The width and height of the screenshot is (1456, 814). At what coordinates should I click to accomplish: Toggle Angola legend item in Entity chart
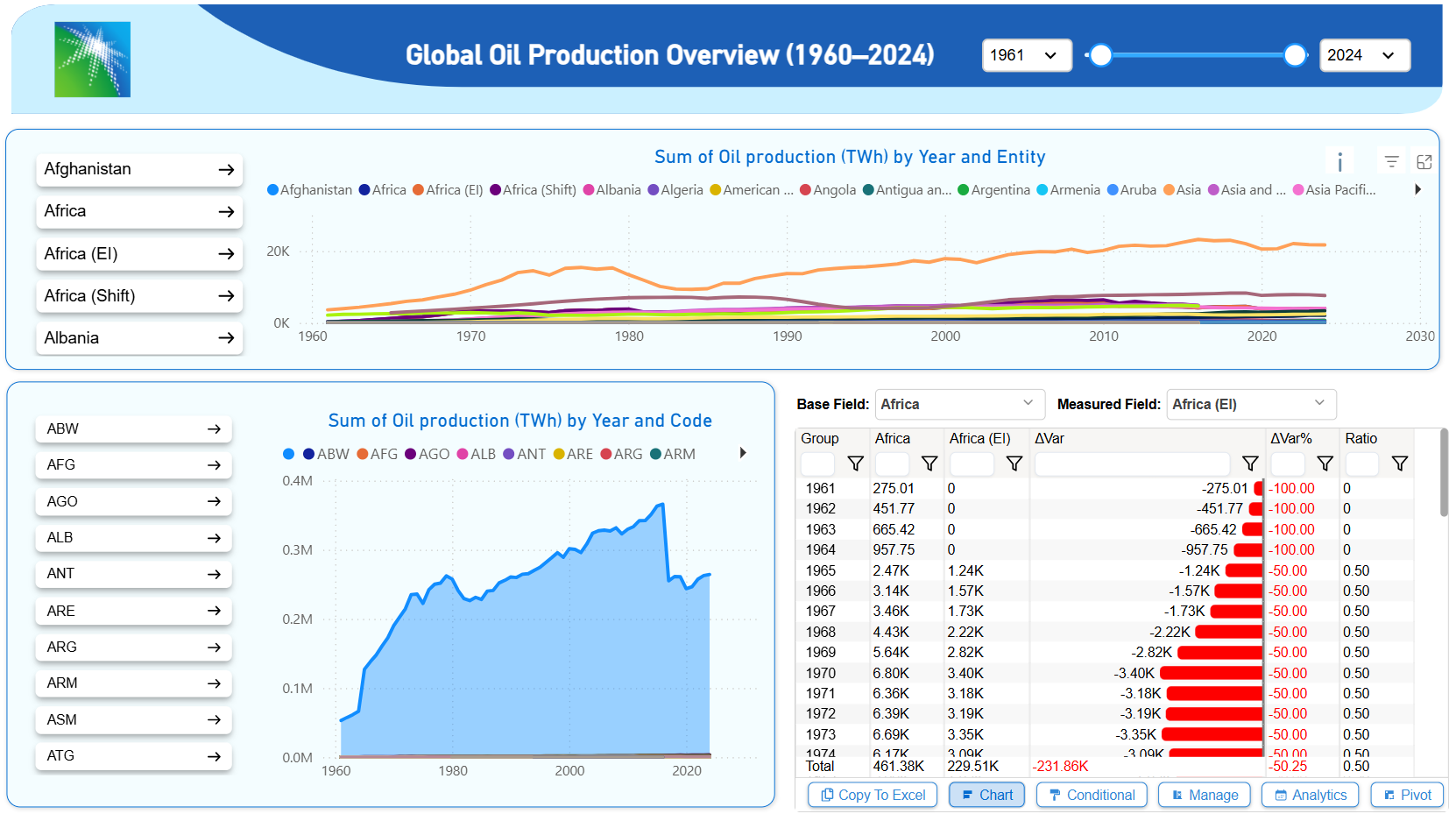coord(828,190)
